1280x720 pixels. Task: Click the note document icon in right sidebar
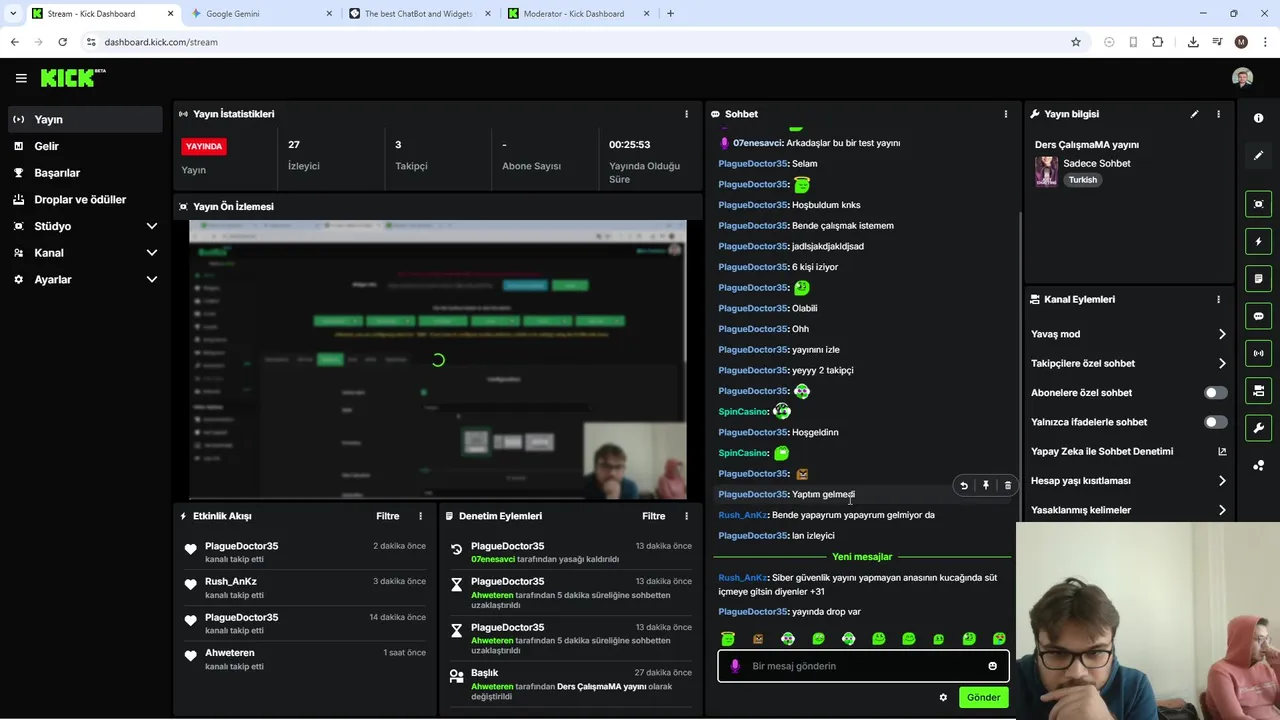pos(1258,278)
